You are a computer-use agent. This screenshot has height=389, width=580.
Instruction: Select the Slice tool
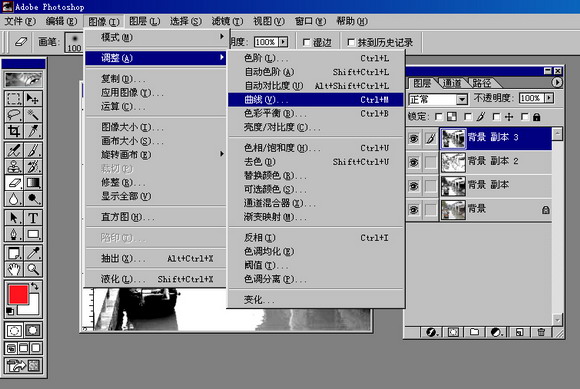pos(33,131)
